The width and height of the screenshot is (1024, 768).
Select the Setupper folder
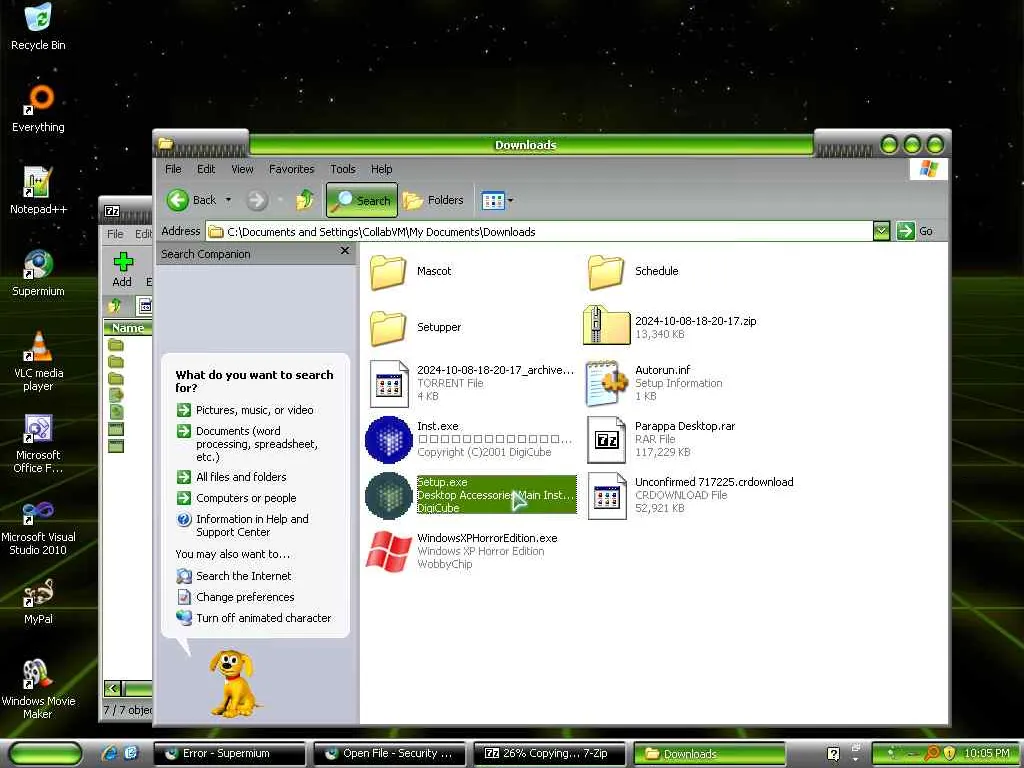[x=415, y=327]
